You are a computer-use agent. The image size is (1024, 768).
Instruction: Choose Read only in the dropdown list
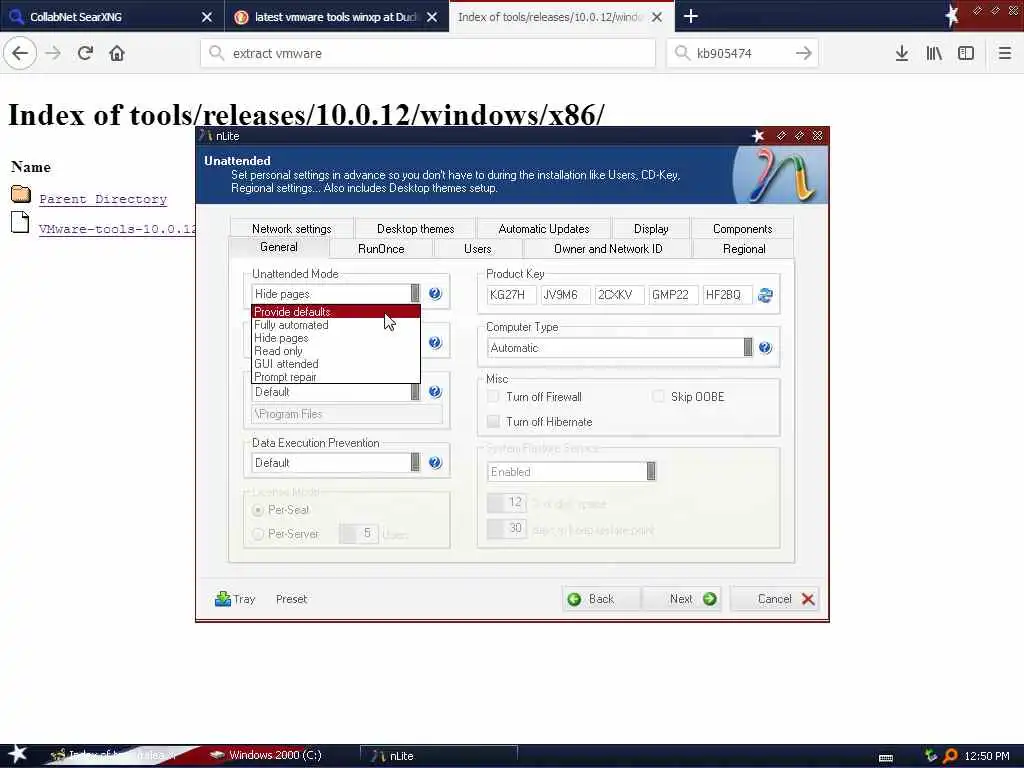coord(336,351)
